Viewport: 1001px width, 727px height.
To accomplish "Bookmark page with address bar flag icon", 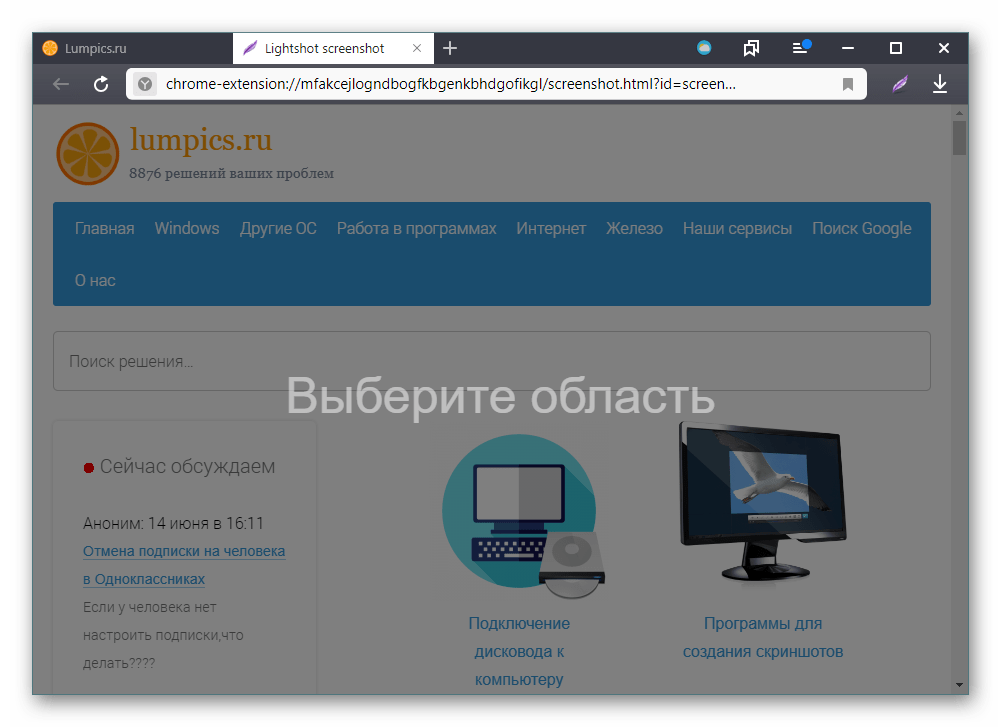I will coord(848,85).
